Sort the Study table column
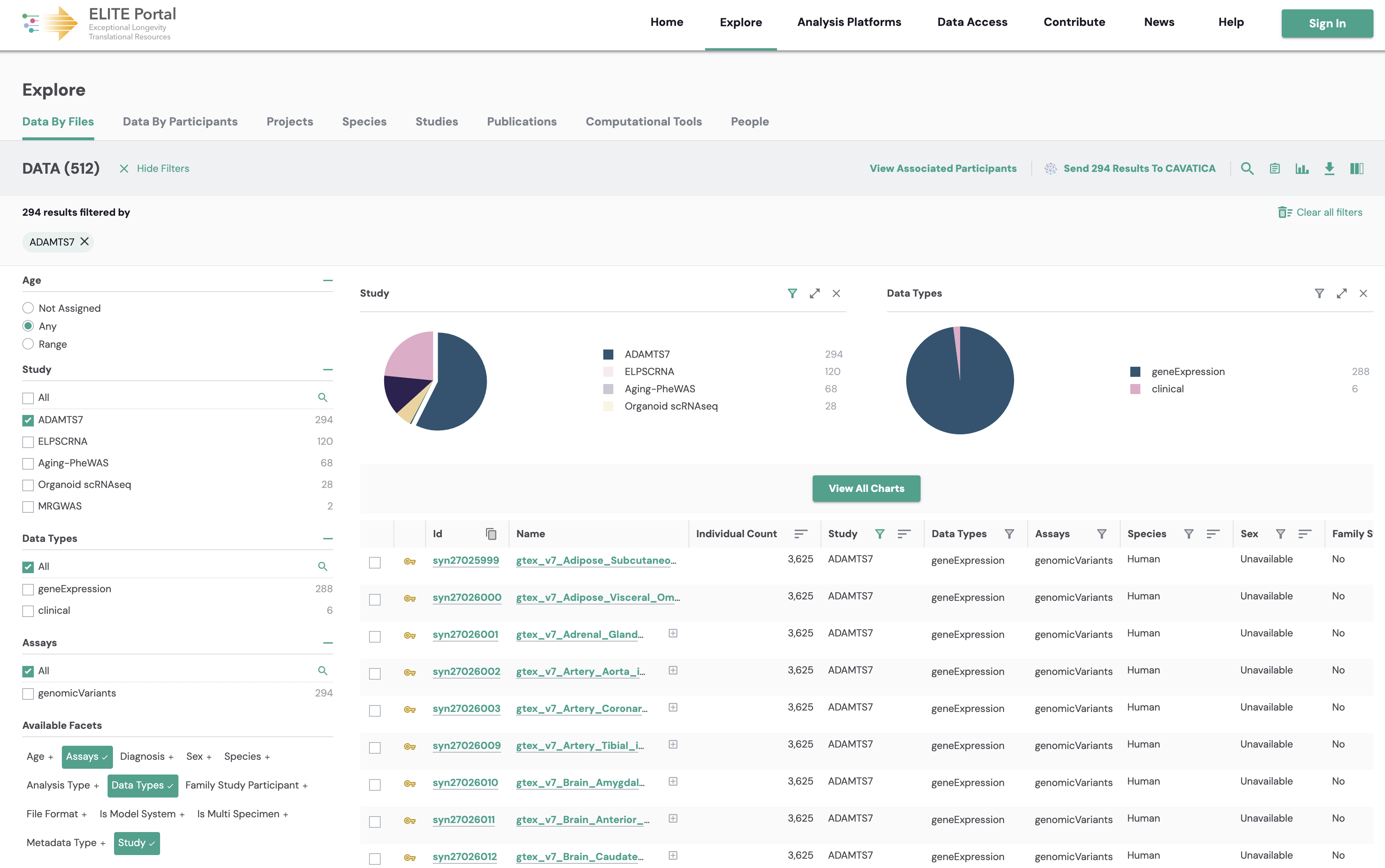1385x868 pixels. 904,534
